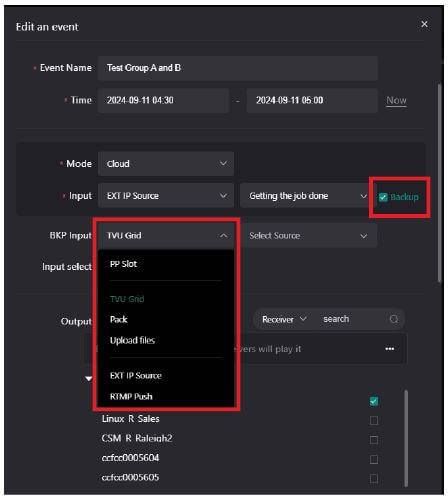Set the end time 2024-09-11 05:00

312,100
